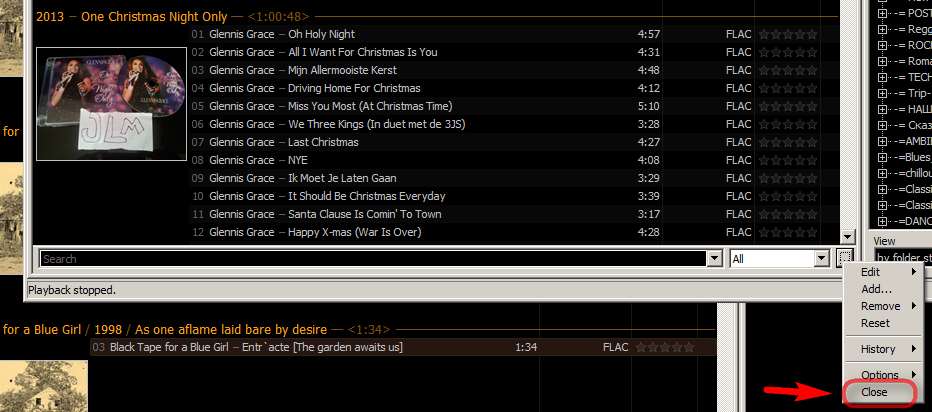Expand the '-= Сказ' tree node
Screen dimensions: 932x412
coord(882,125)
